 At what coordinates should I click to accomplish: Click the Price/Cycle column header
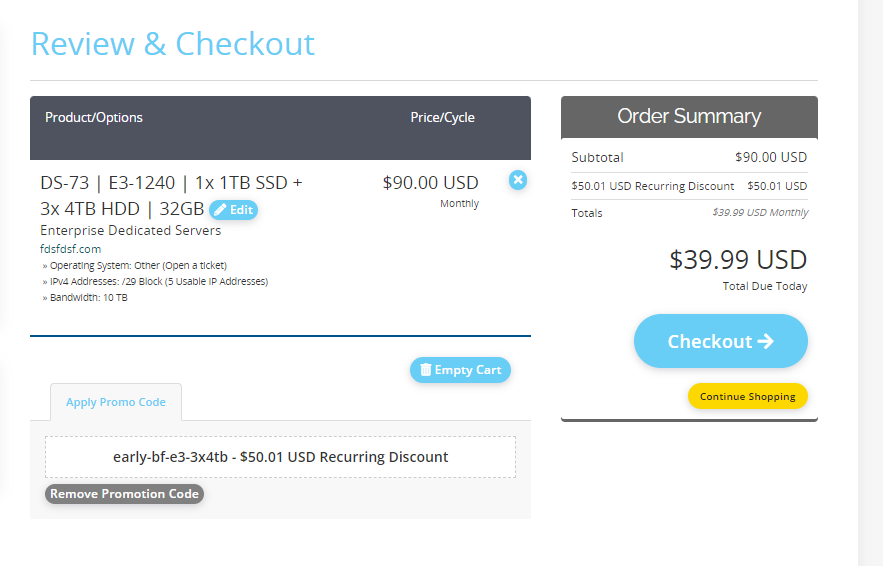click(442, 117)
